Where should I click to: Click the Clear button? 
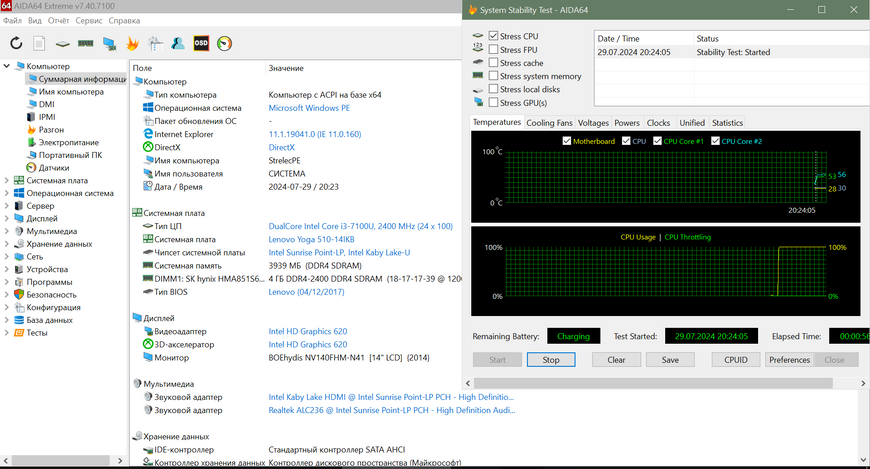pyautogui.click(x=616, y=360)
